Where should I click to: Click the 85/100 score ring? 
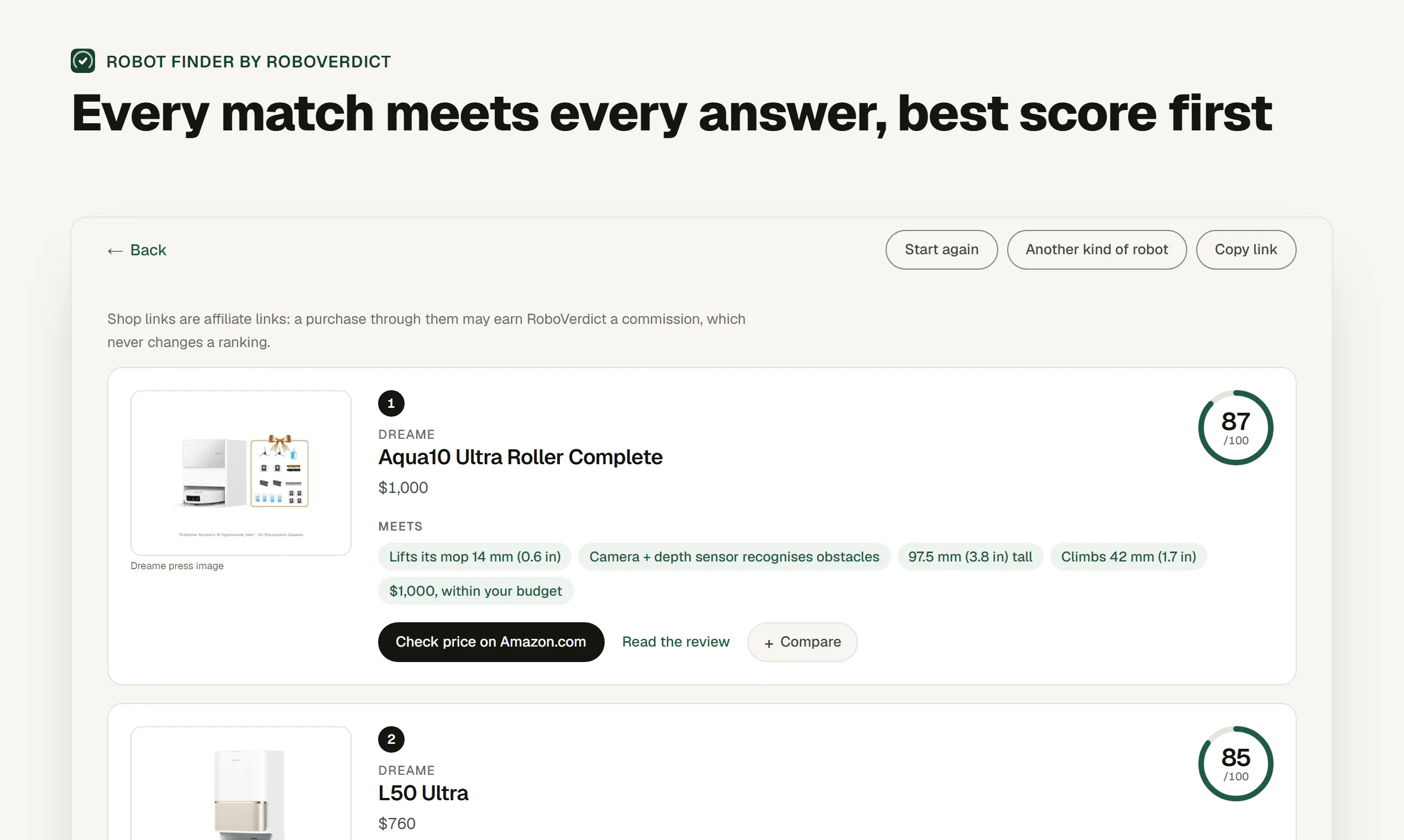point(1235,764)
